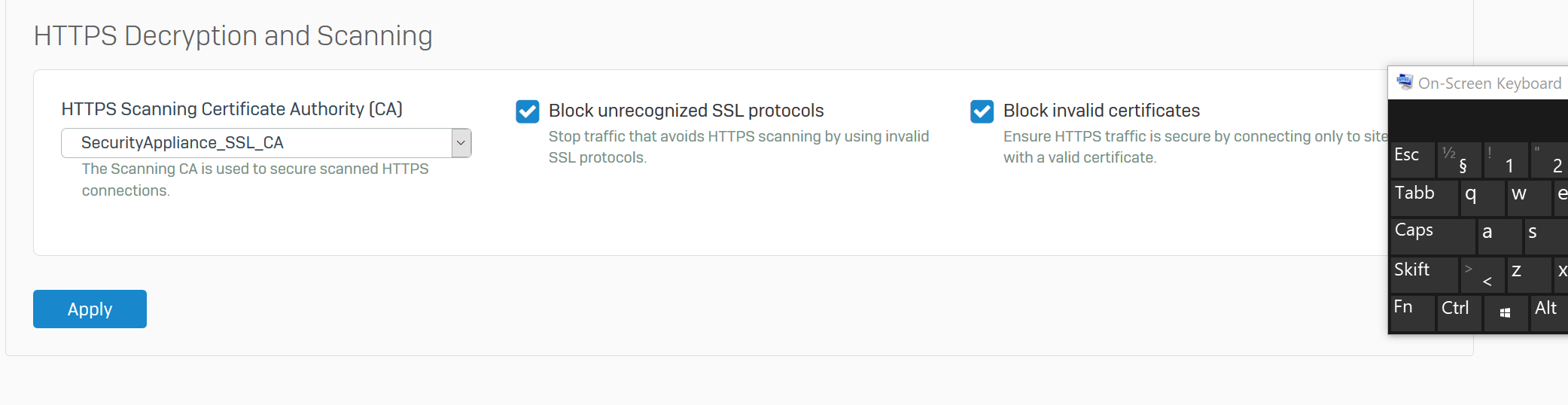Tap the q key

click(1483, 198)
